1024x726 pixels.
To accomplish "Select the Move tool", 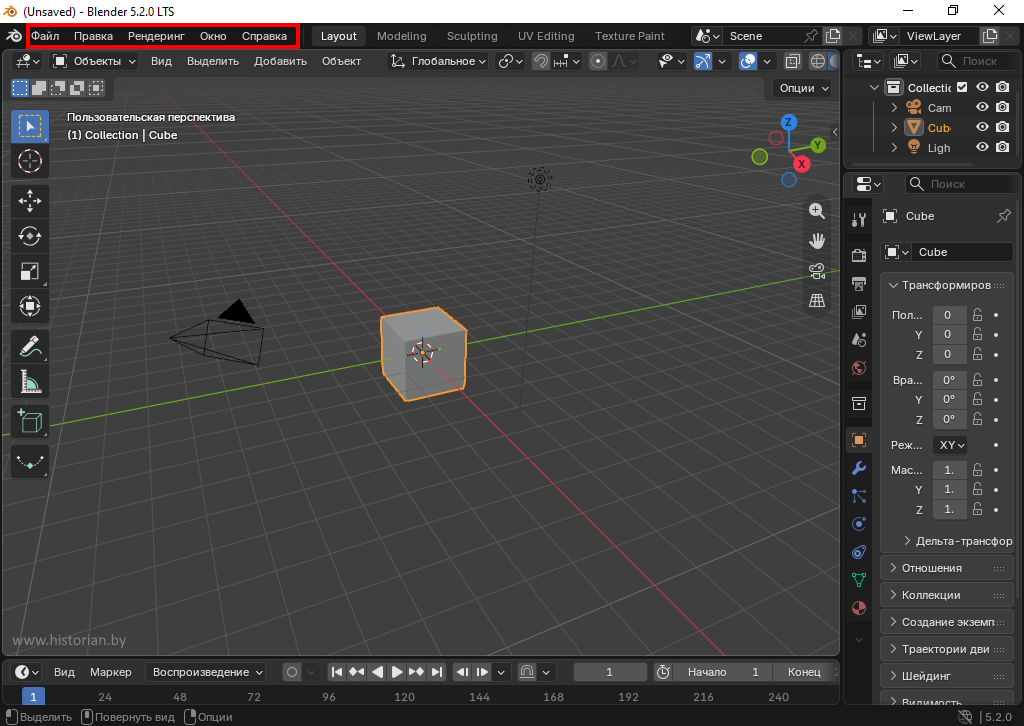I will point(30,201).
